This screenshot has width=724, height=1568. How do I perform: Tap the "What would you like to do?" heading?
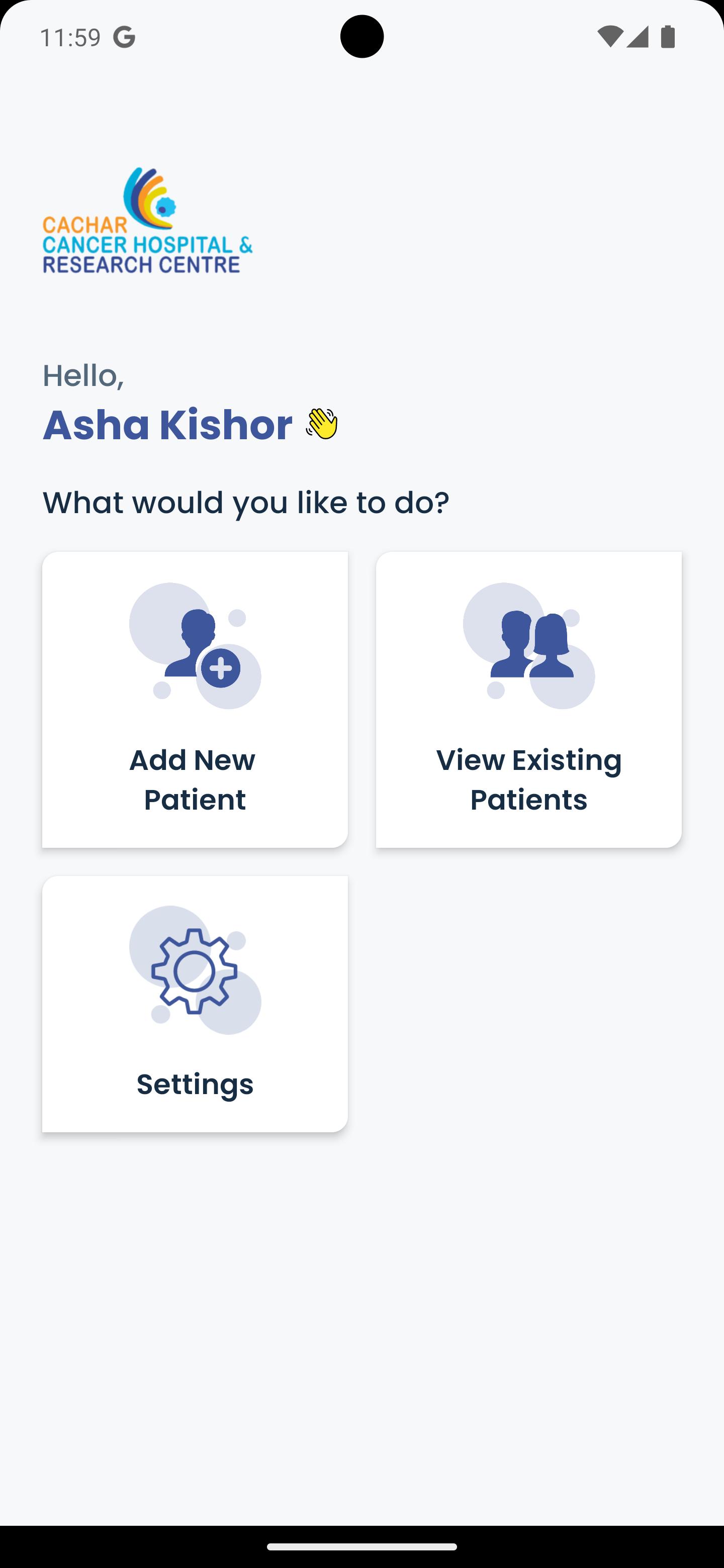pos(246,503)
